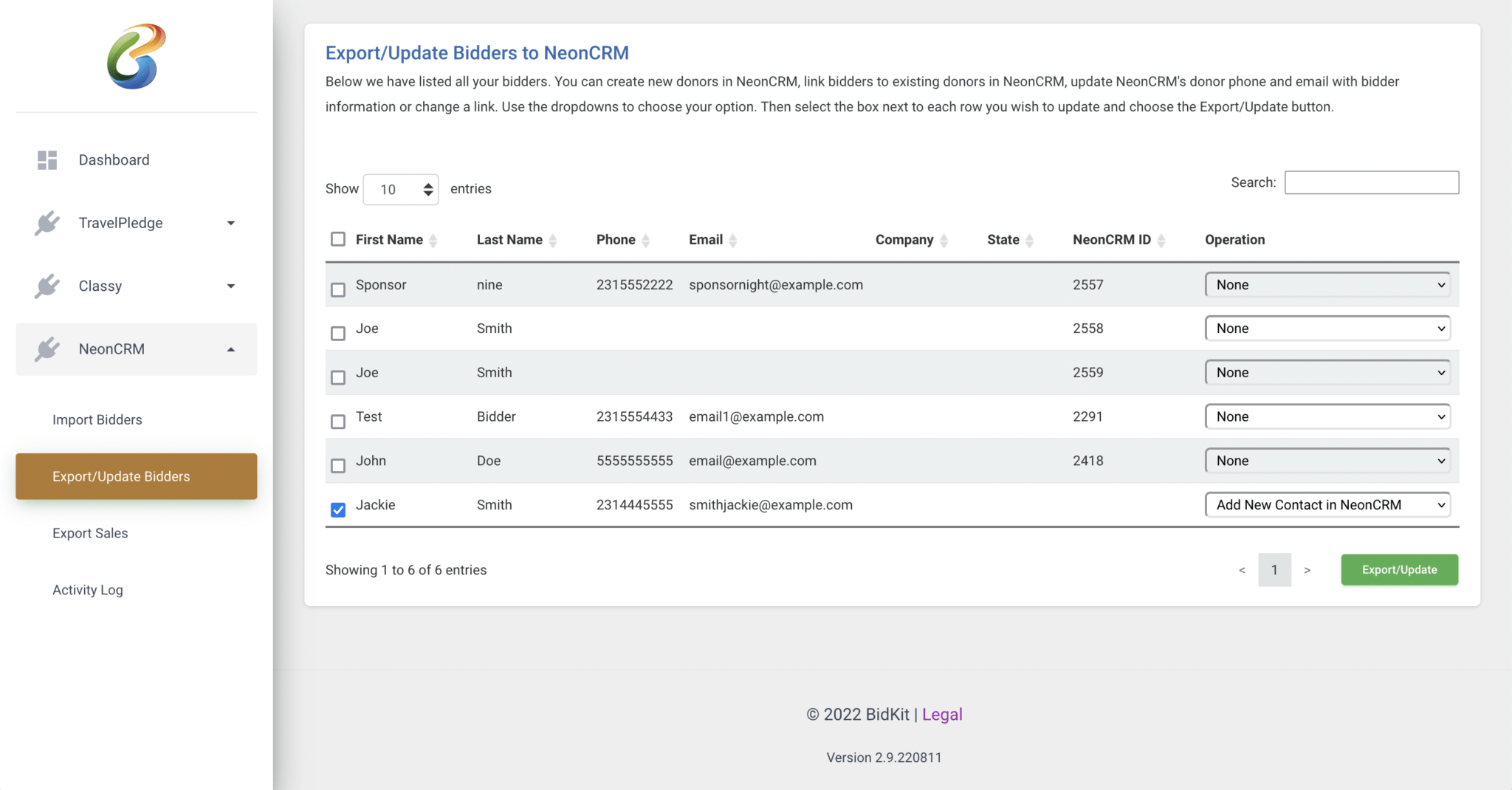Click the green Export/Update button
Image resolution: width=1512 pixels, height=790 pixels.
(x=1399, y=570)
